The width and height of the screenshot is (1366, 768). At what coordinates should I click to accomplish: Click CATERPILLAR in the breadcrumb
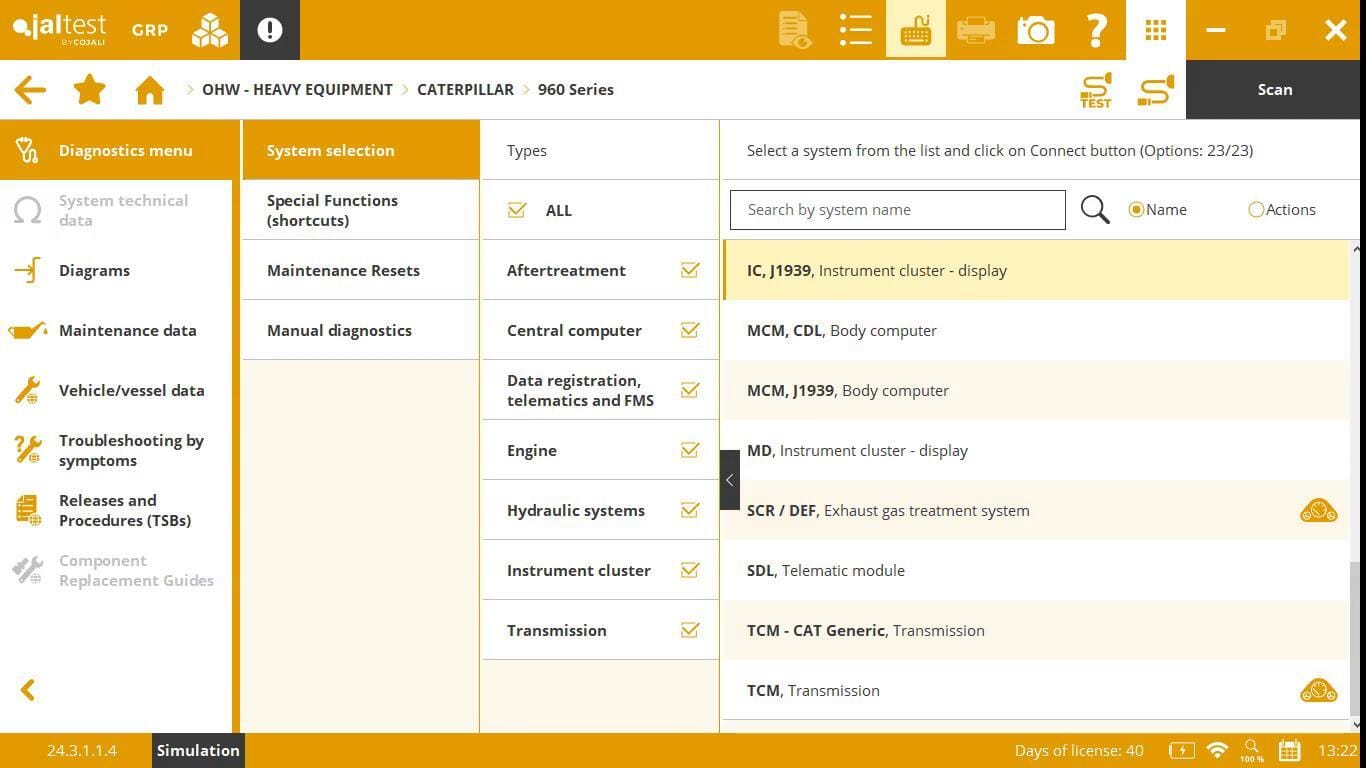coord(465,90)
